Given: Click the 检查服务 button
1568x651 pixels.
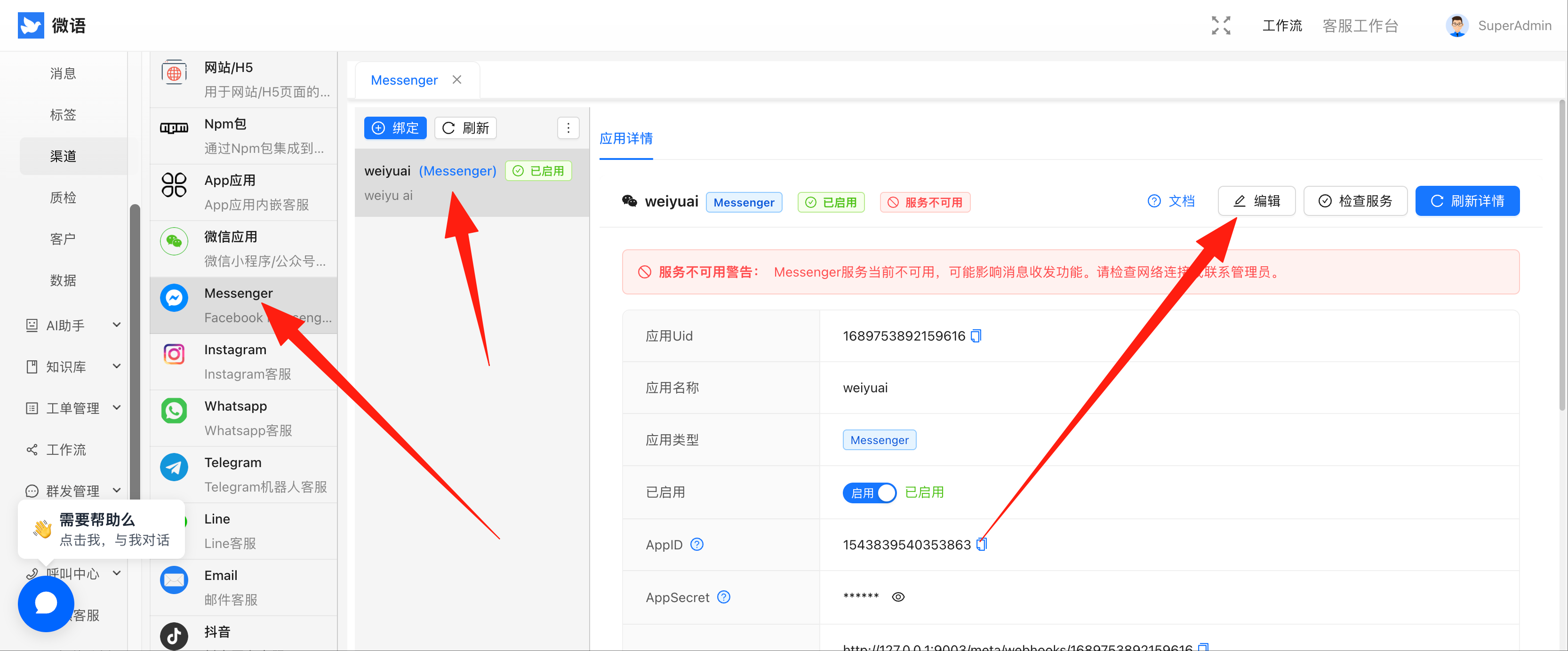Looking at the screenshot, I should coord(1355,201).
